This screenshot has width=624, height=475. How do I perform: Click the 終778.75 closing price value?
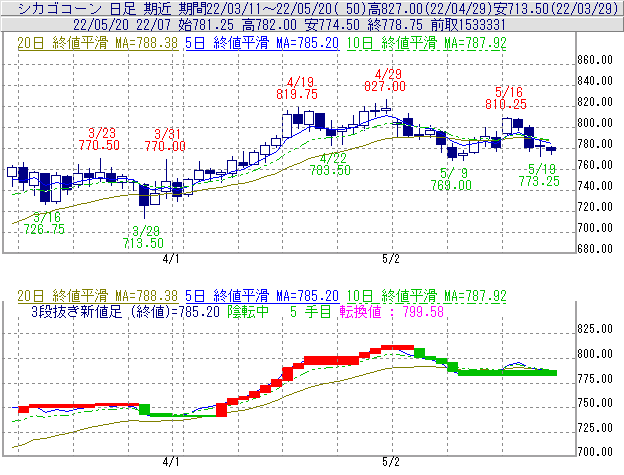395,25
